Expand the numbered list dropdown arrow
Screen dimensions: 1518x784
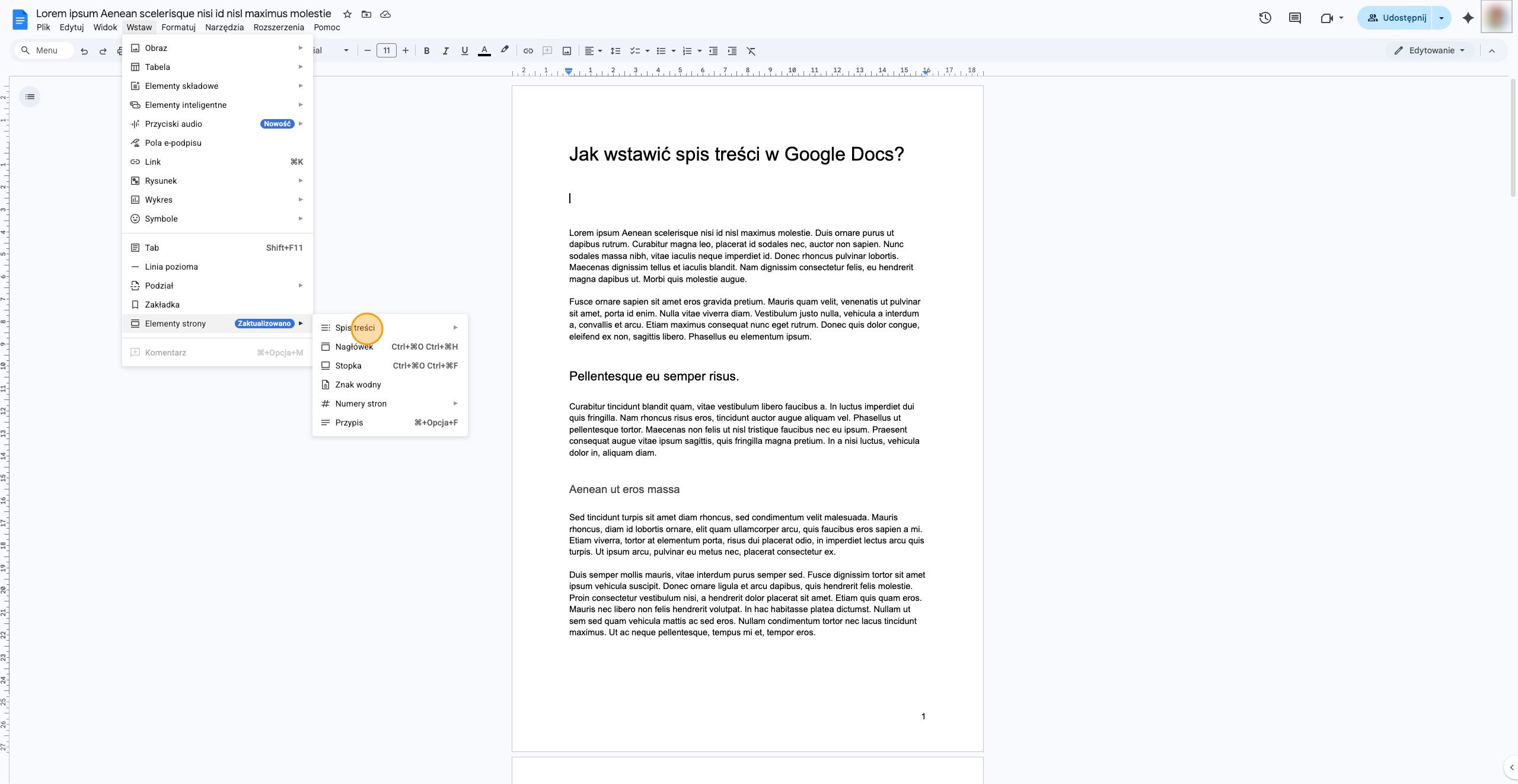pyautogui.click(x=699, y=51)
